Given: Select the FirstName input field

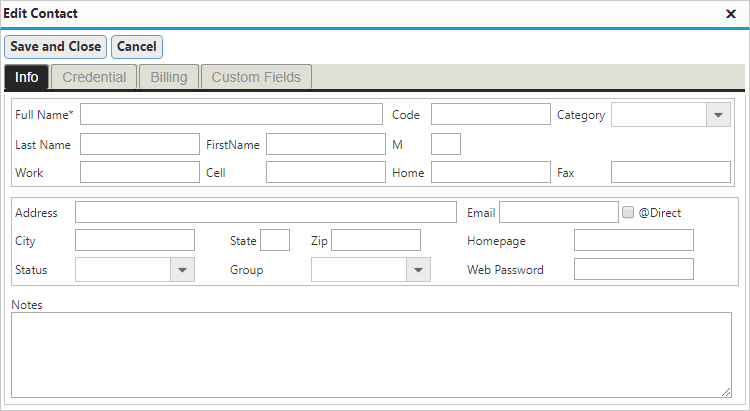Looking at the screenshot, I should (326, 144).
